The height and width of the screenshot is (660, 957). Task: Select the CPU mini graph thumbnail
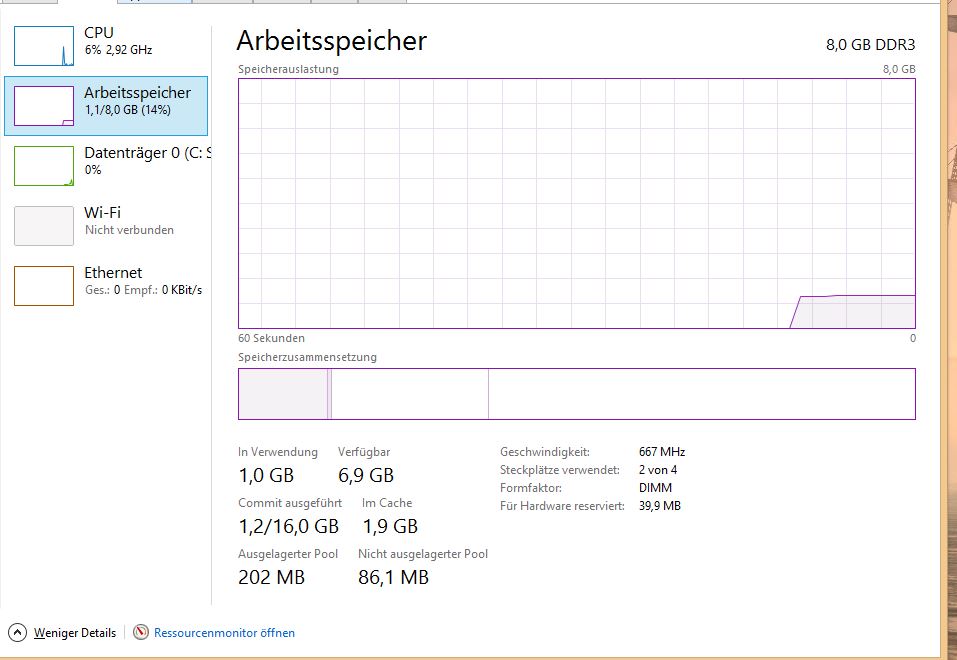coord(44,46)
